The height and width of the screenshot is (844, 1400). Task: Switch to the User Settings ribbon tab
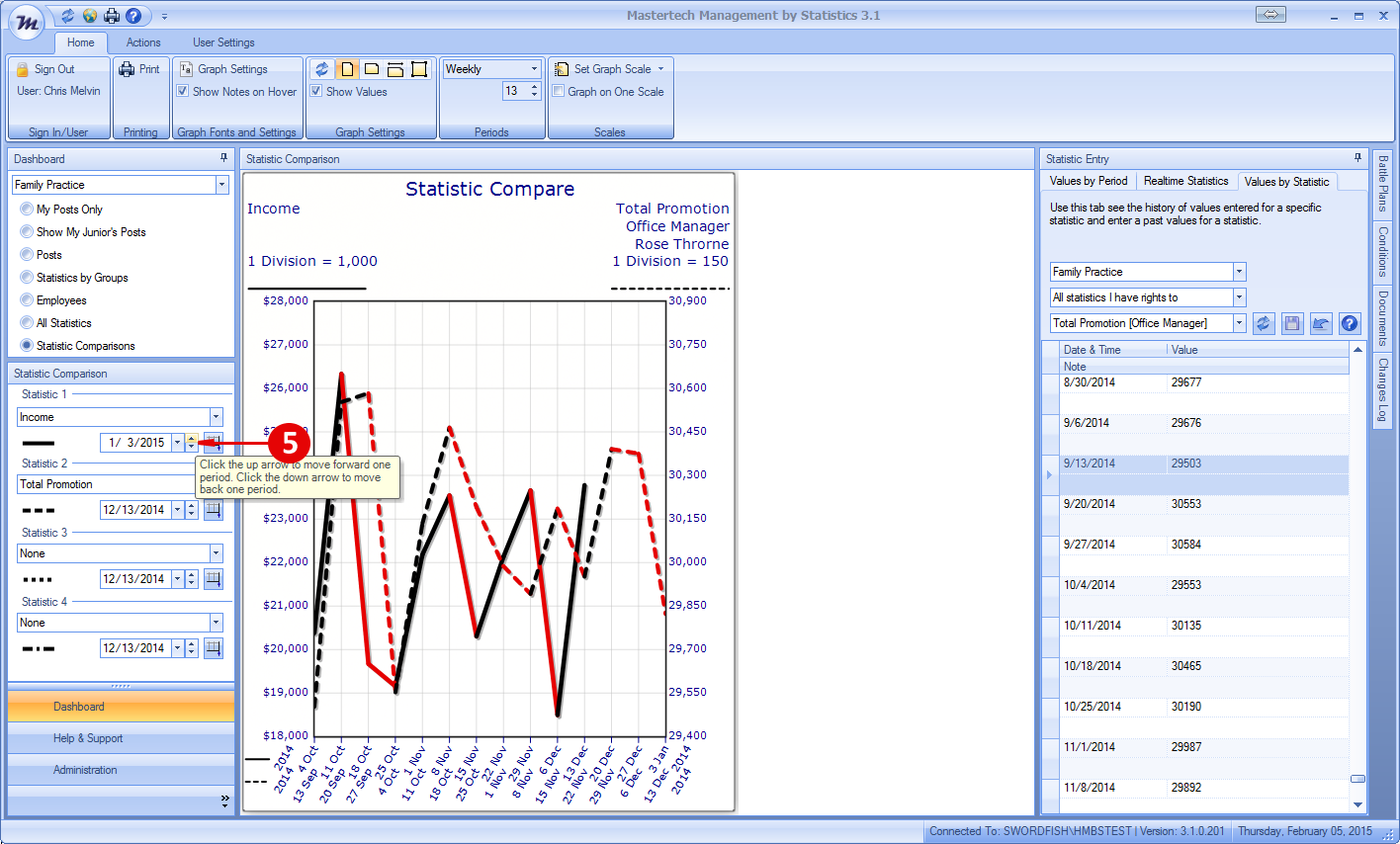pyautogui.click(x=223, y=42)
